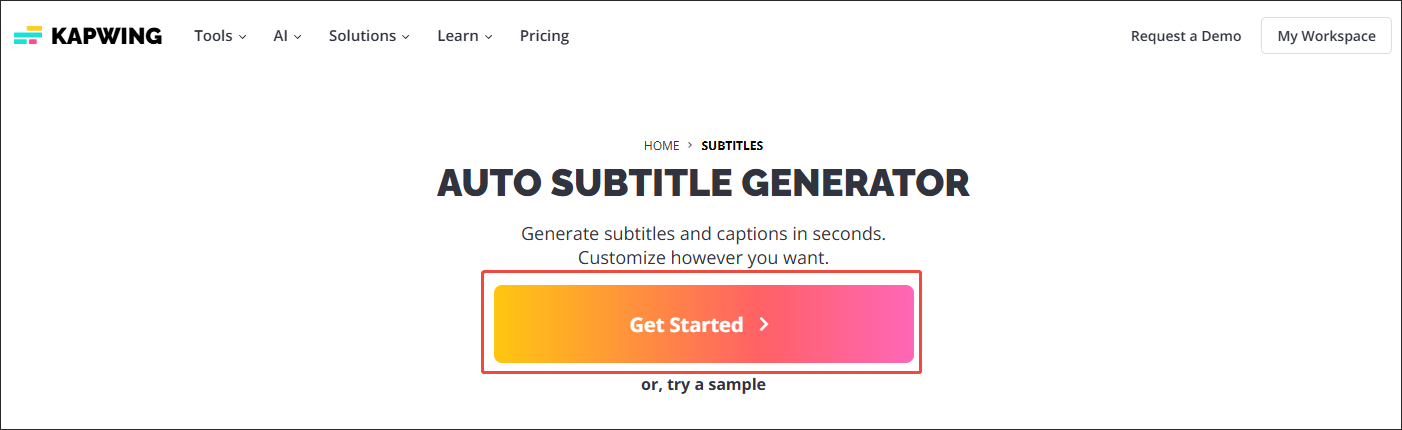Expand the chevron next to Learn
The image size is (1402, 430).
[489, 37]
